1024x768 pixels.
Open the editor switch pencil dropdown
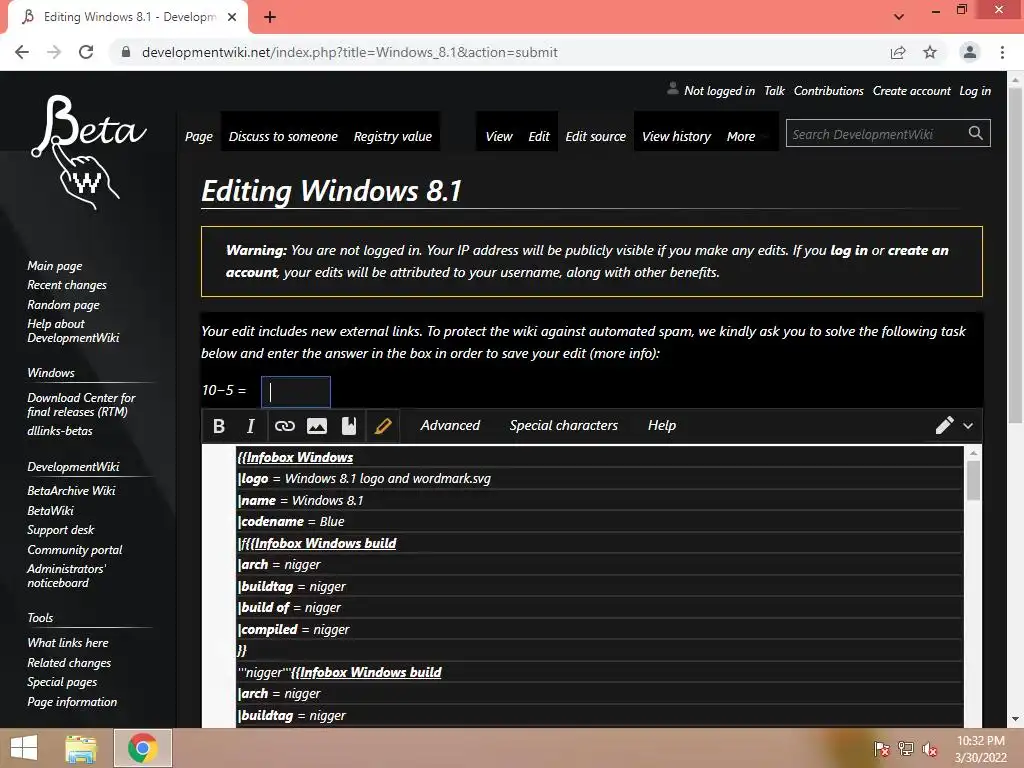coord(954,426)
